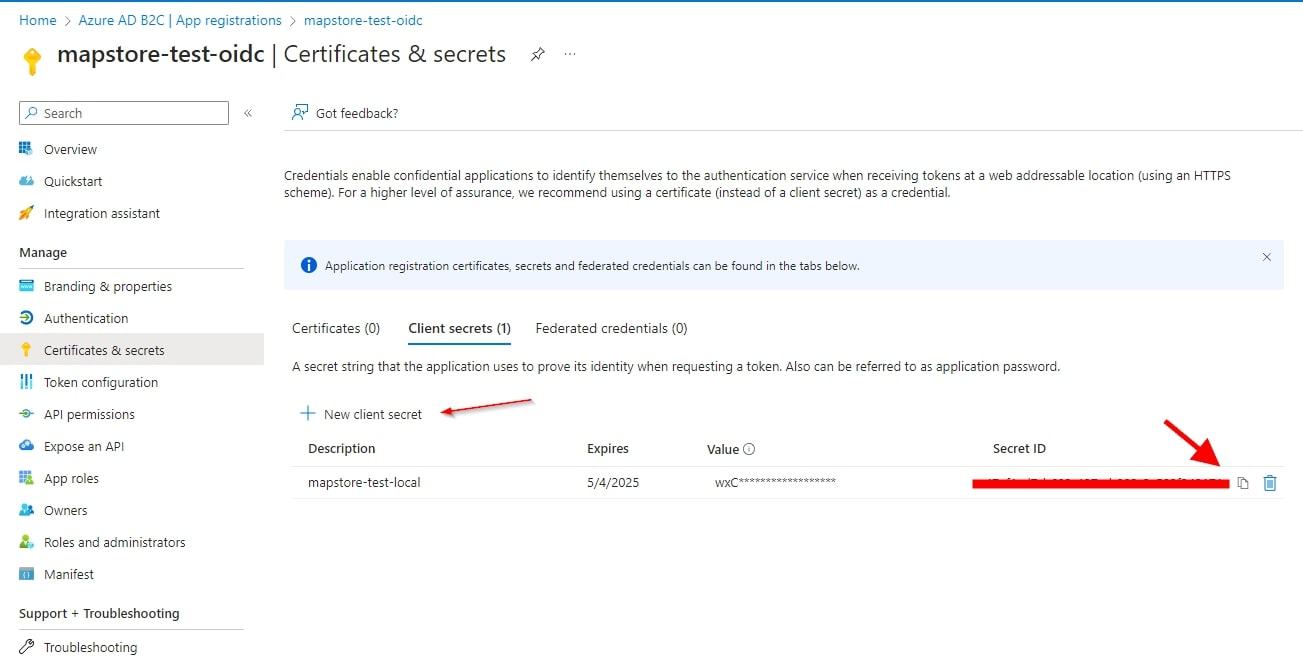The height and width of the screenshot is (657, 1303).
Task: Open the Integration assistant
Action: (x=102, y=213)
